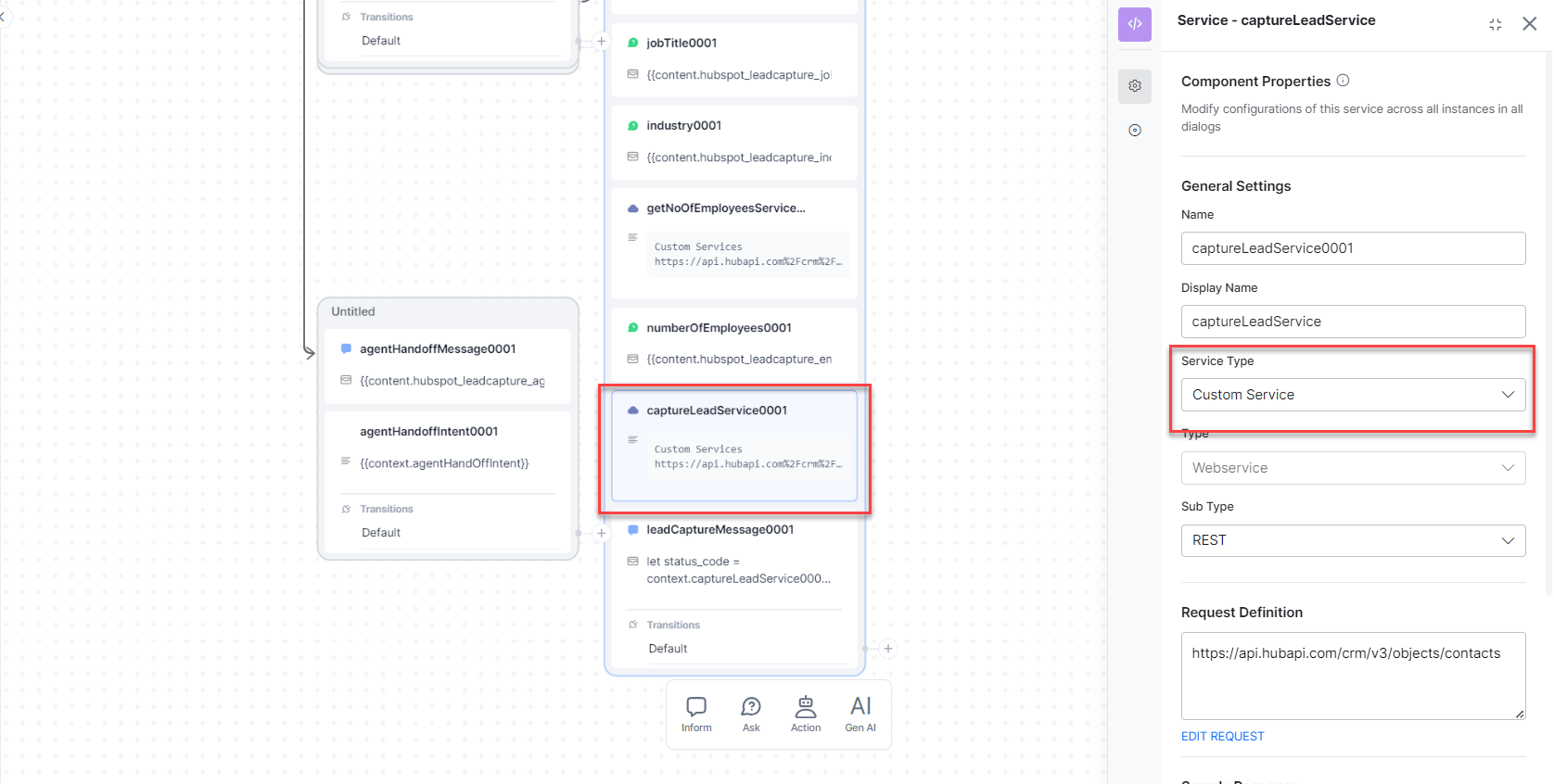The image size is (1554, 784).
Task: Click the Inform message tool
Action: point(696,714)
